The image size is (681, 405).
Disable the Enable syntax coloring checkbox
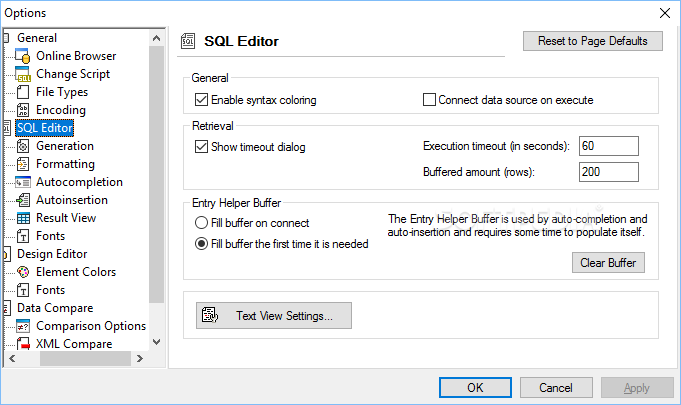(201, 100)
